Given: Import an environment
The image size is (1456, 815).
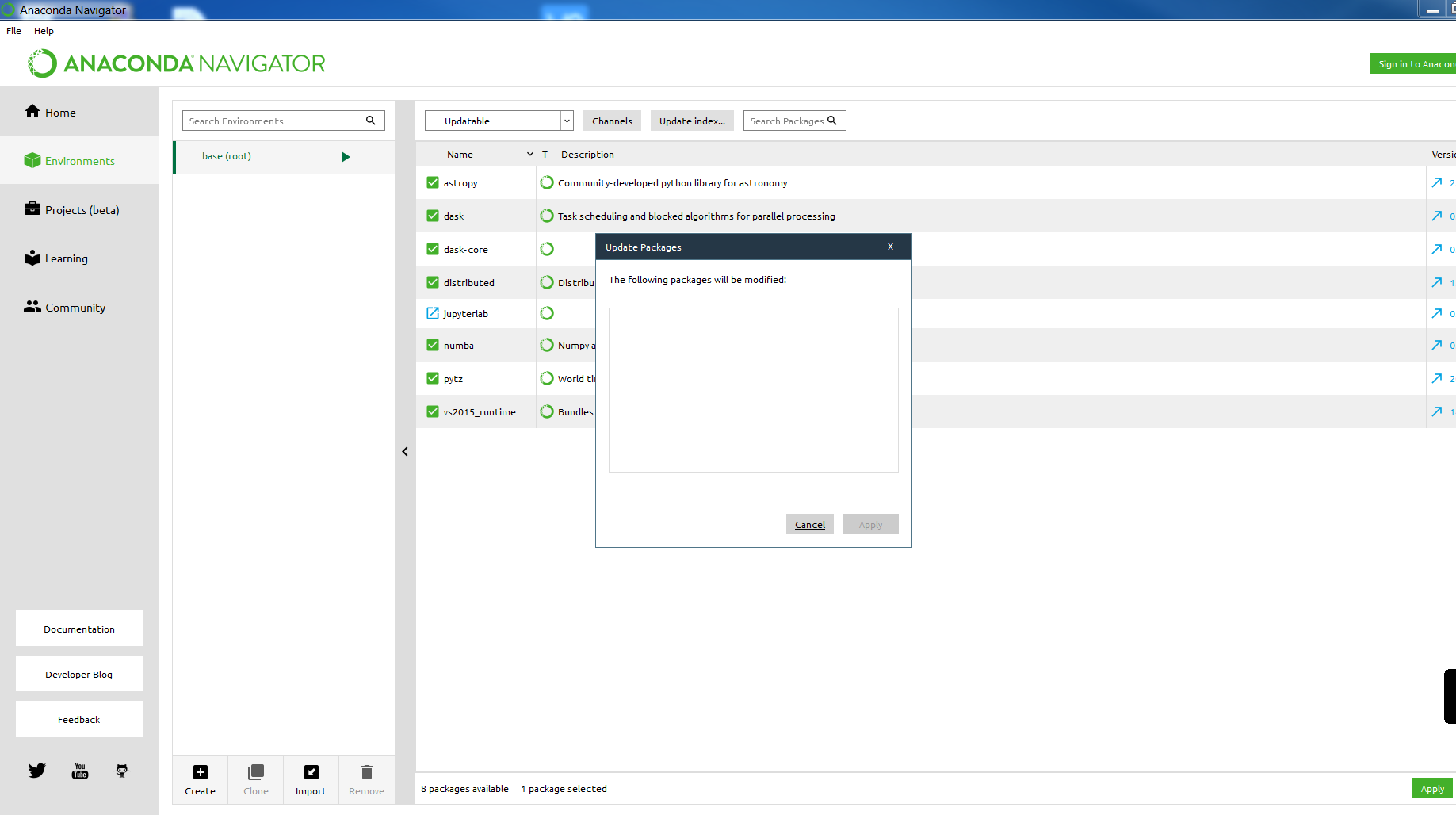Looking at the screenshot, I should click(311, 779).
